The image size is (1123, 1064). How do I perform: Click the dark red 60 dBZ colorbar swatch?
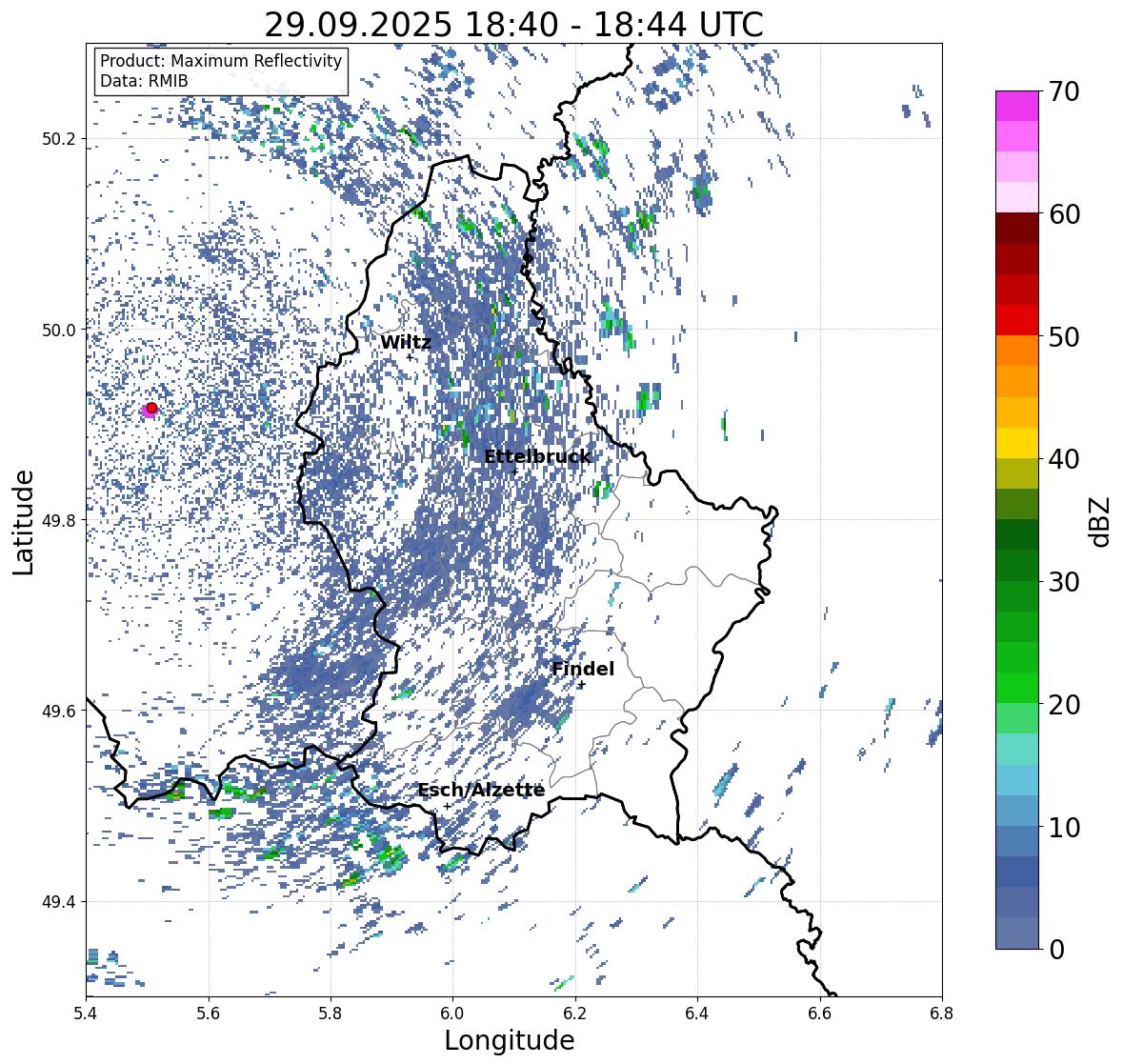1017,229
